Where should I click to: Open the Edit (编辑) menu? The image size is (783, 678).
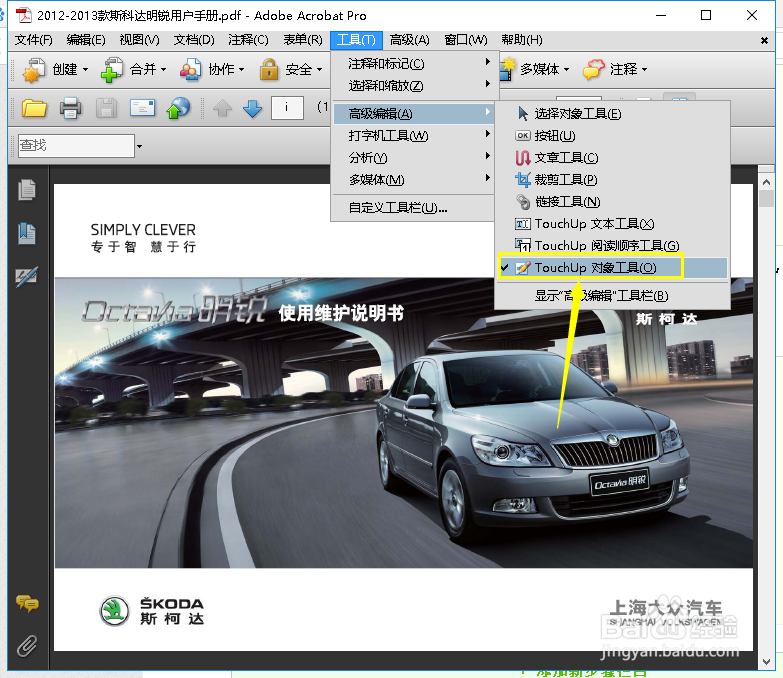click(86, 40)
